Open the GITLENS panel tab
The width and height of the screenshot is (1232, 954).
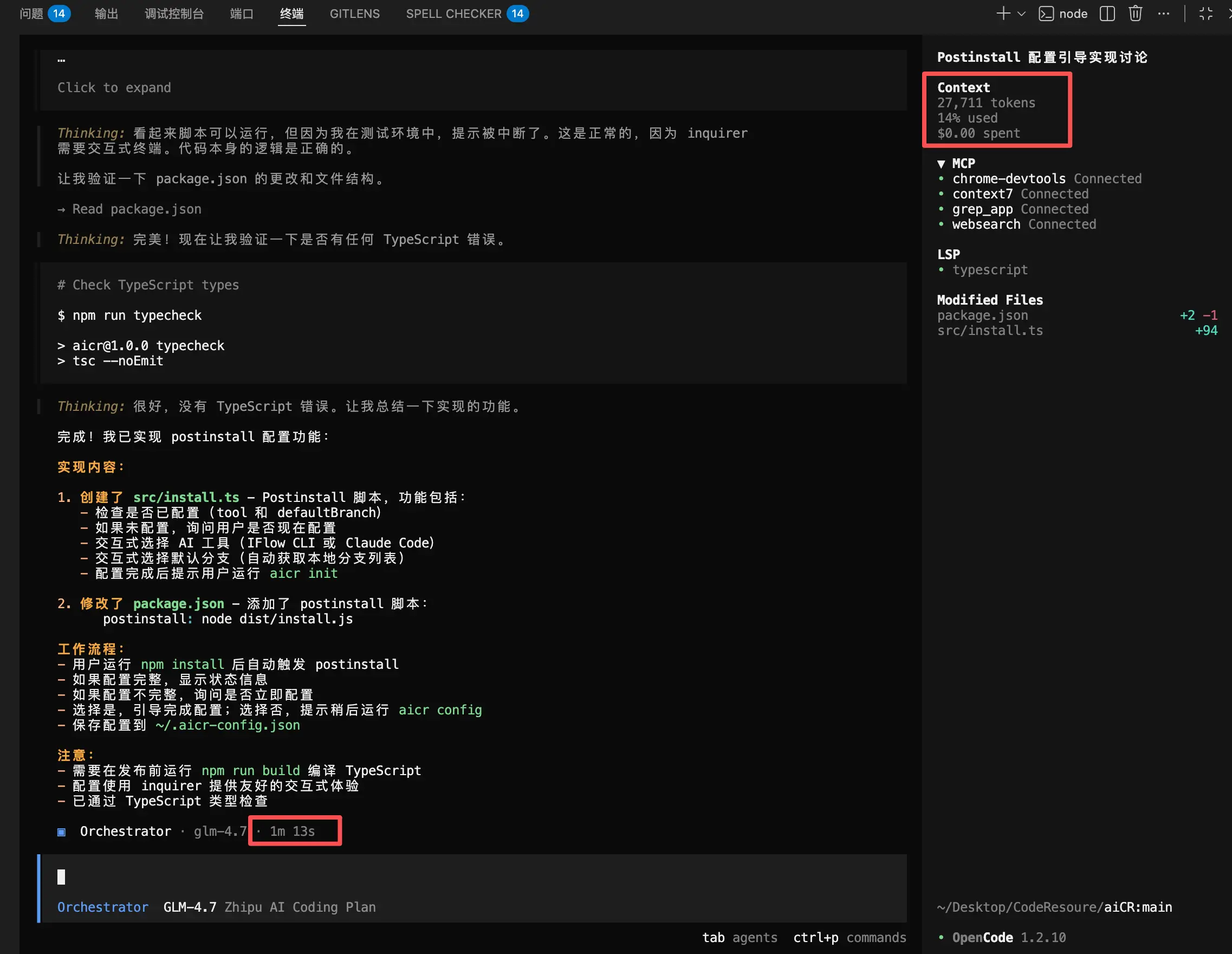click(354, 14)
